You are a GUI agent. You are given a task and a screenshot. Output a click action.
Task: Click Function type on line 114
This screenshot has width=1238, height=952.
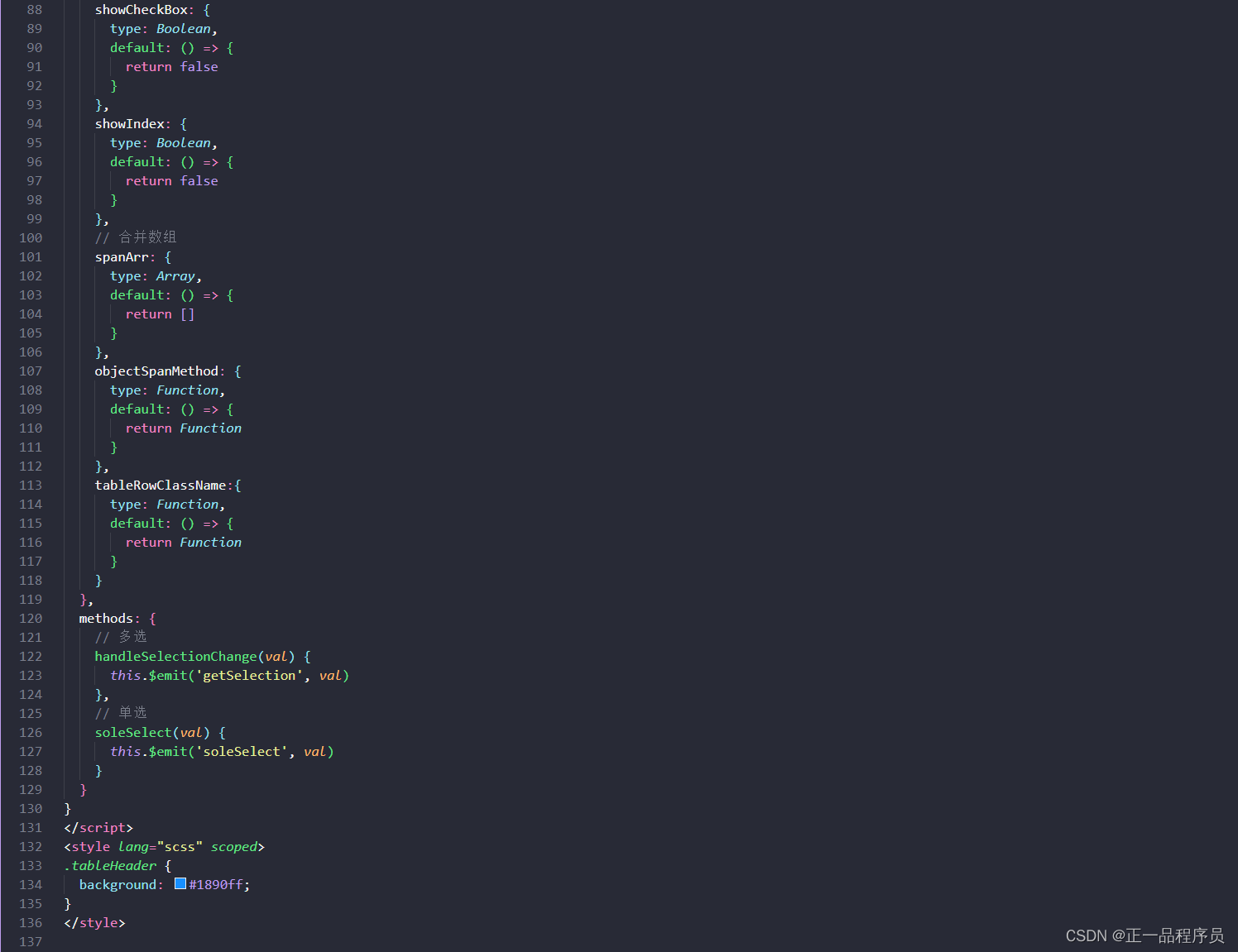point(188,505)
